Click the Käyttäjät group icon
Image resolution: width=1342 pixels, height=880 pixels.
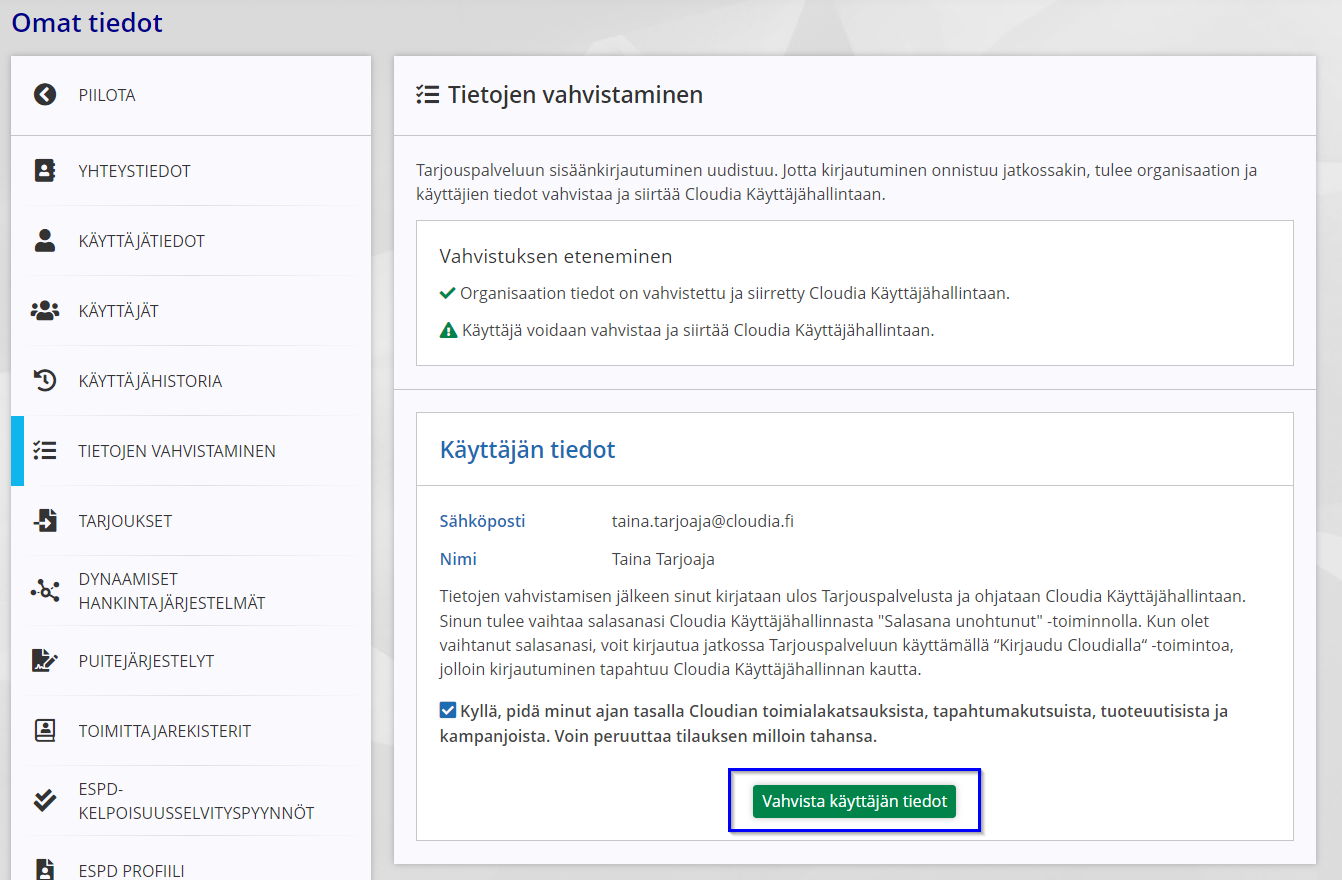(x=45, y=311)
